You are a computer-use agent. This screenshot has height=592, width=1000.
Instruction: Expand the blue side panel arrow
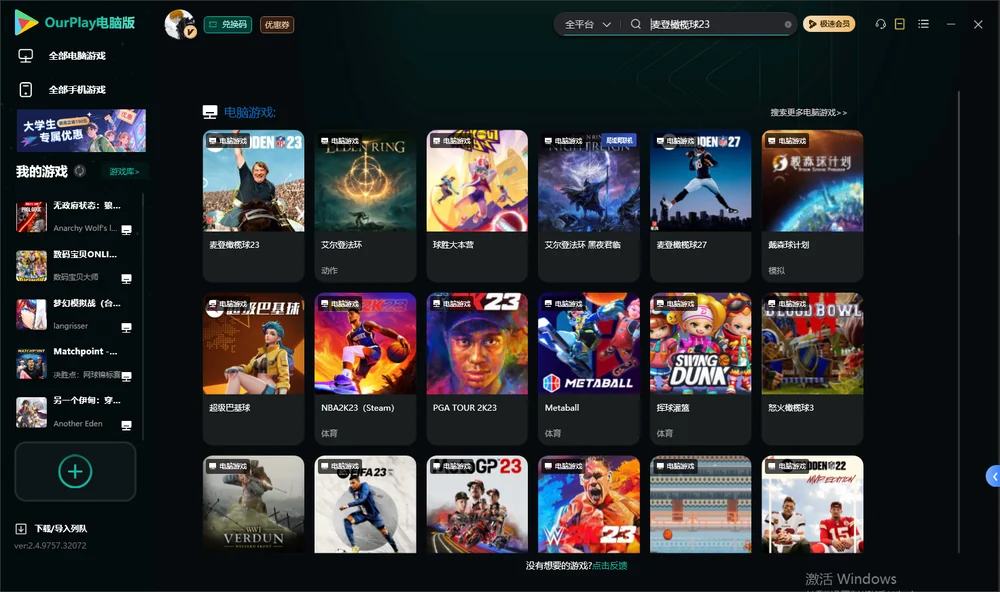click(x=994, y=477)
